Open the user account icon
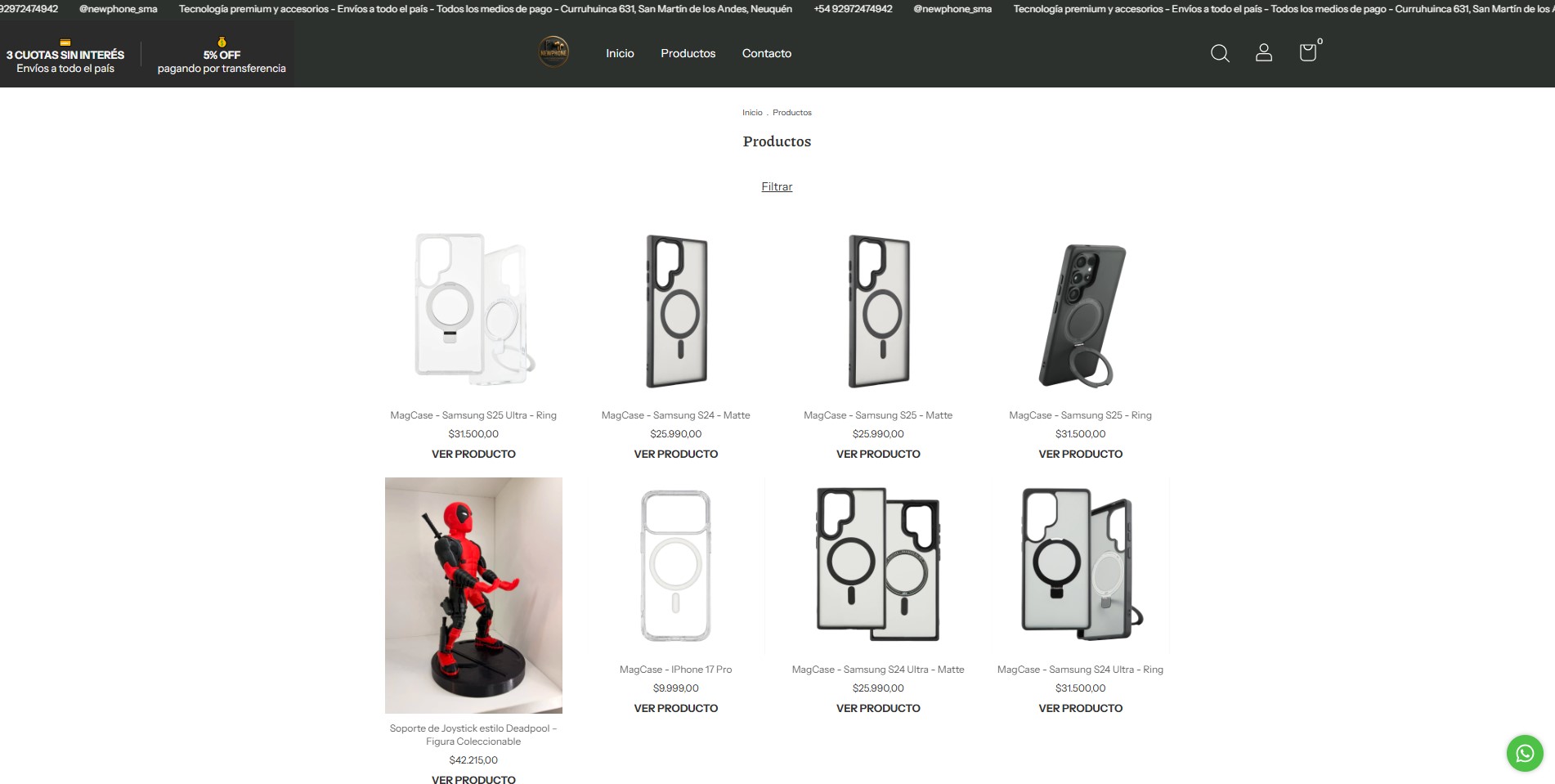1555x784 pixels. pyautogui.click(x=1264, y=53)
